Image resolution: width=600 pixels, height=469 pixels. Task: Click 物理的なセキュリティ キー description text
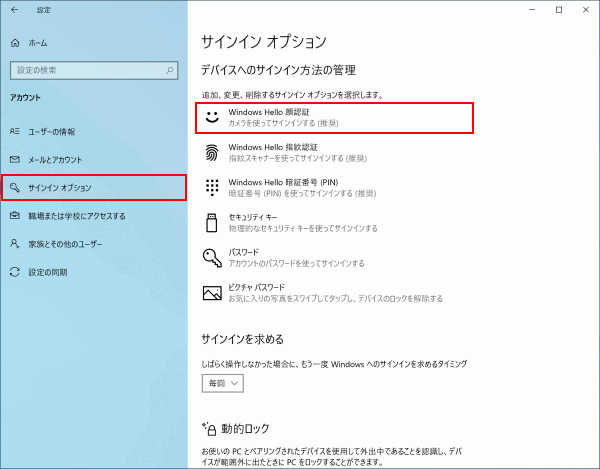click(x=303, y=228)
